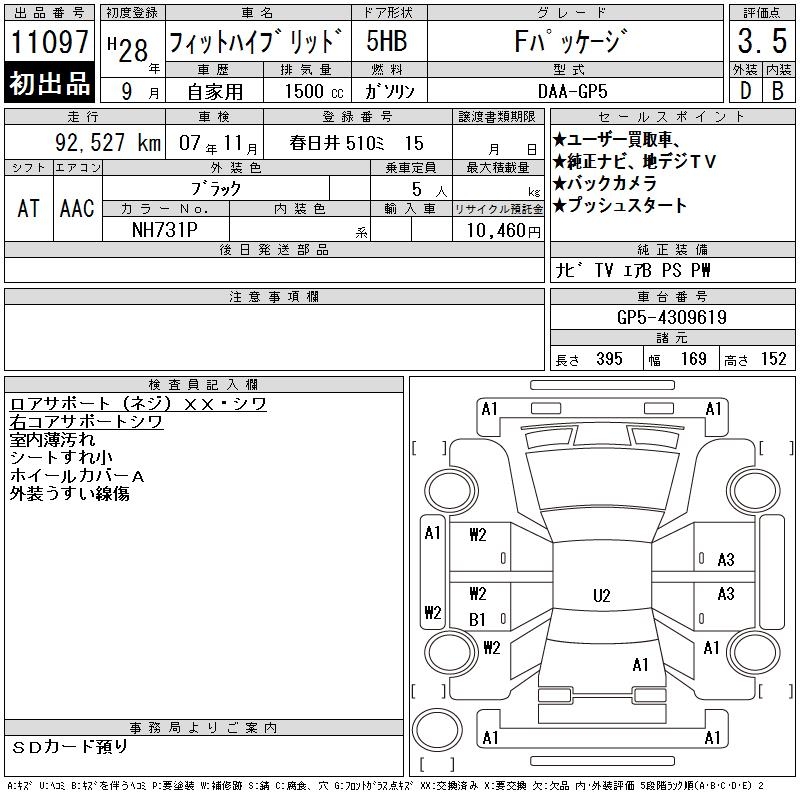Click the damage code legend line at bottom

pos(385,786)
